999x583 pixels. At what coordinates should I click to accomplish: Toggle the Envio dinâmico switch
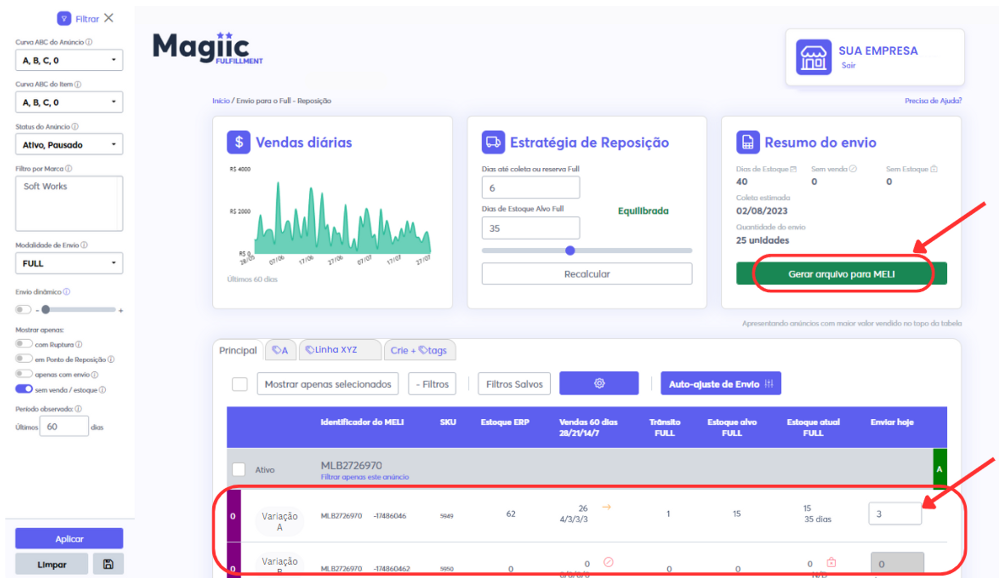point(24,310)
